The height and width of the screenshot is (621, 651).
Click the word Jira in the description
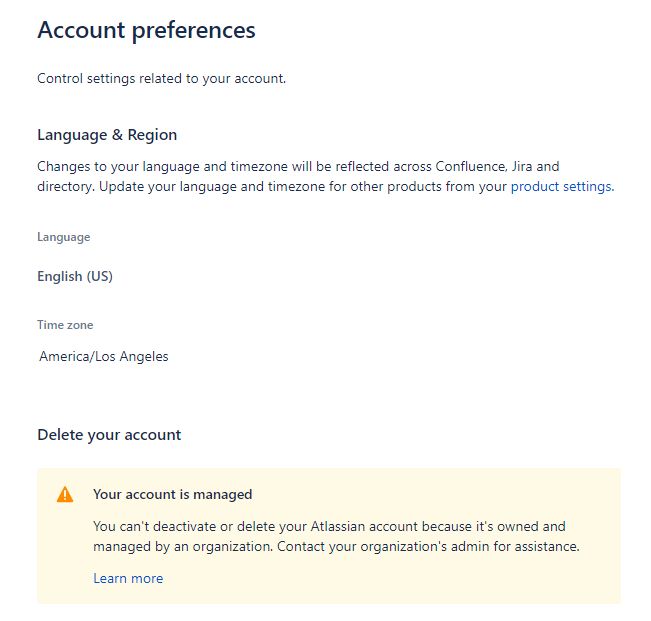click(511, 166)
